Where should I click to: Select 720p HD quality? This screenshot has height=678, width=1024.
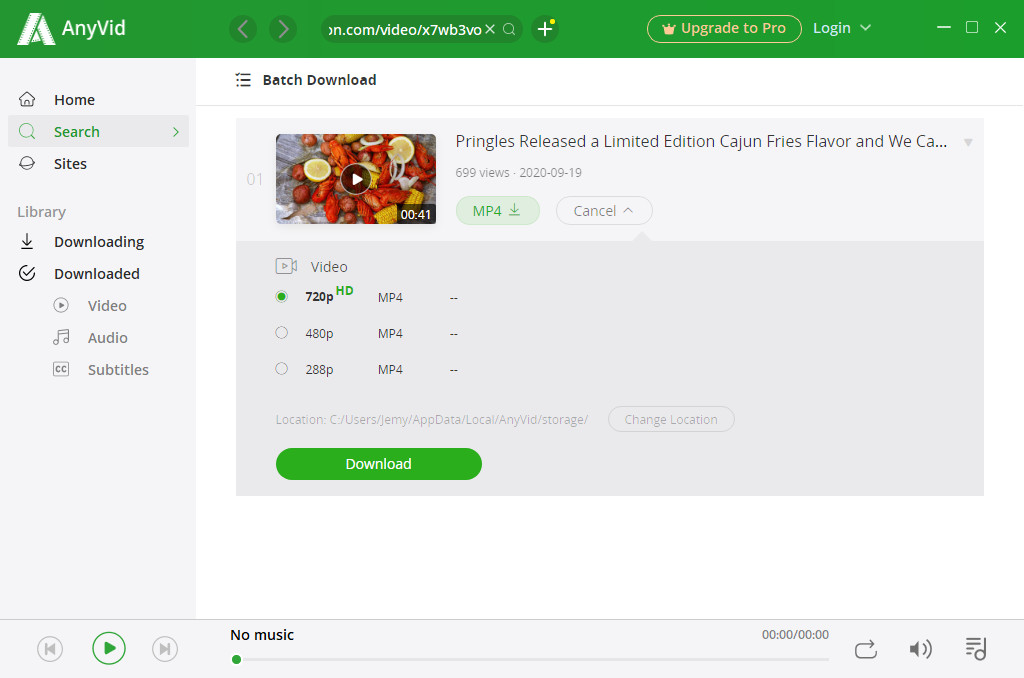(281, 297)
